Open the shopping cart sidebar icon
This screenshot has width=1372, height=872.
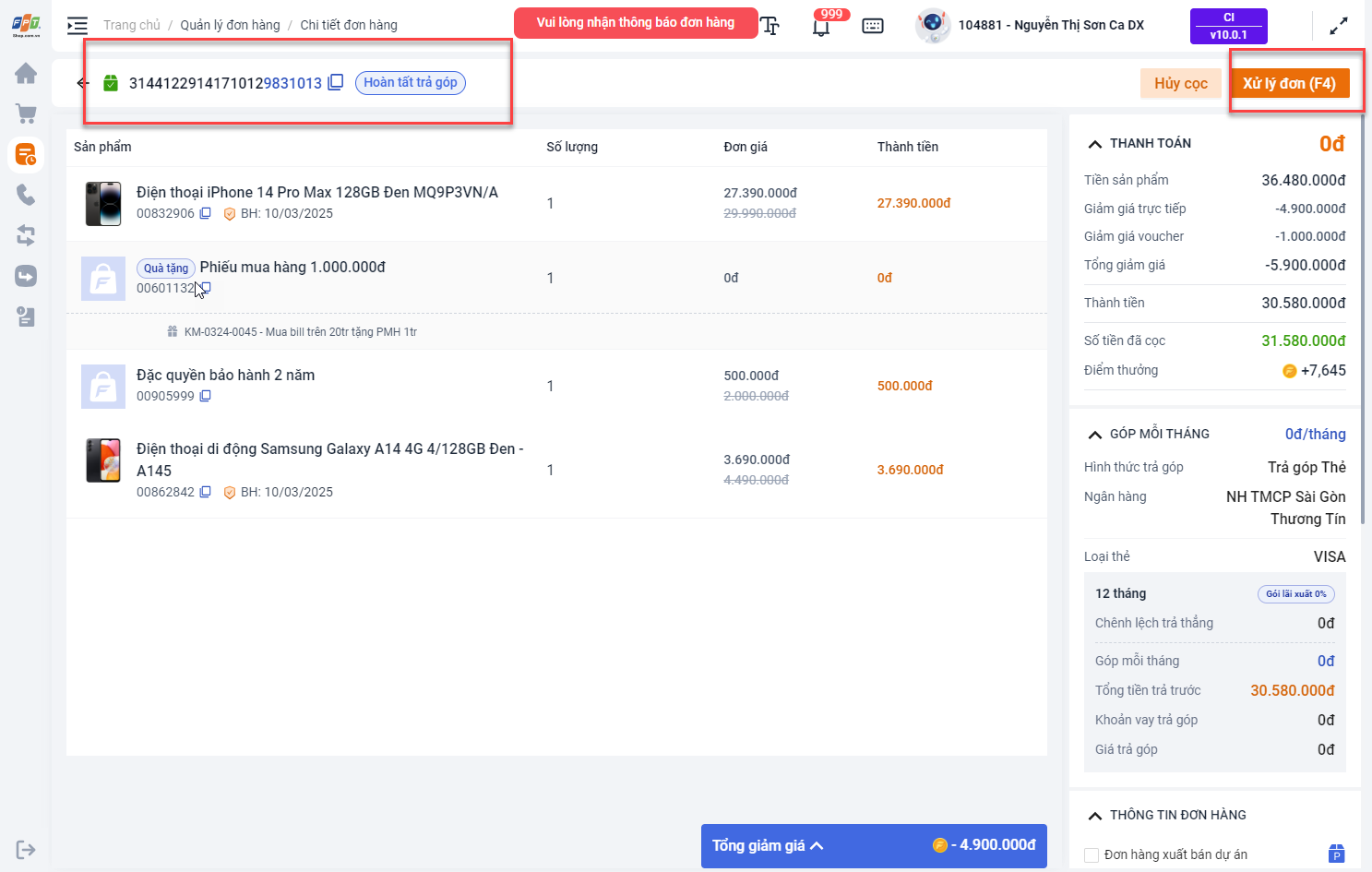(26, 113)
